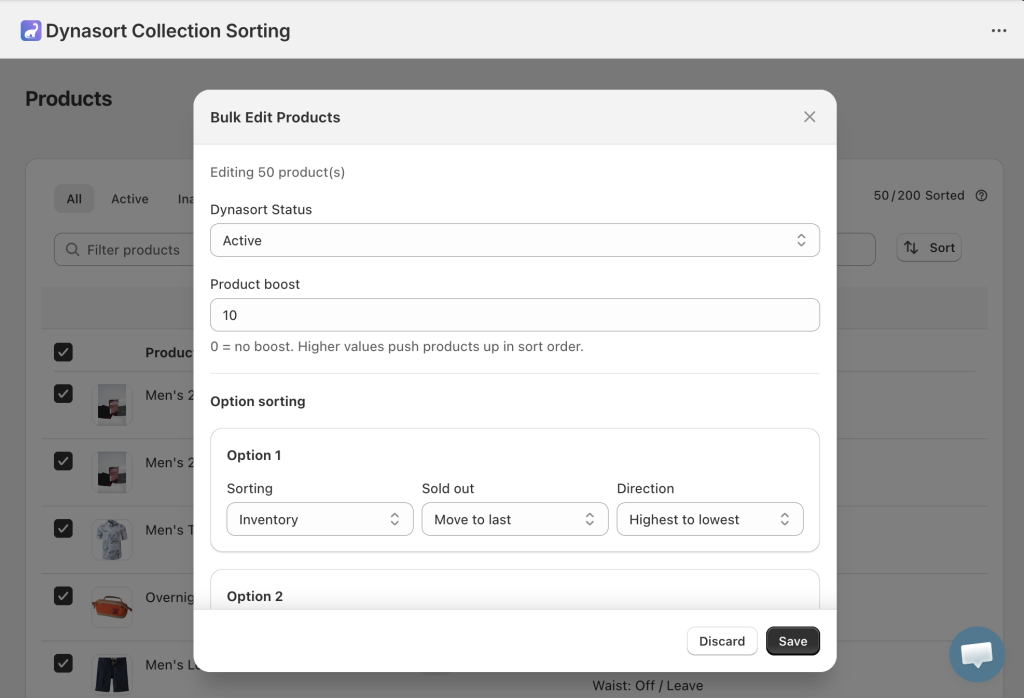1024x698 pixels.
Task: Open the Sold out dropdown
Action: pyautogui.click(x=514, y=520)
